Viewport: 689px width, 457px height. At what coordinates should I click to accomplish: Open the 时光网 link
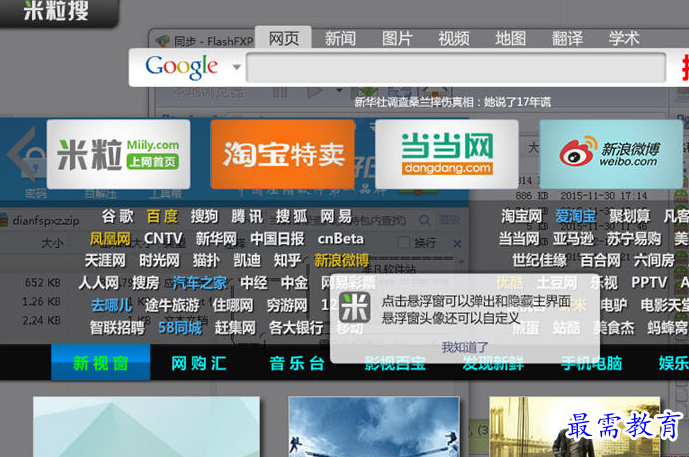click(160, 261)
